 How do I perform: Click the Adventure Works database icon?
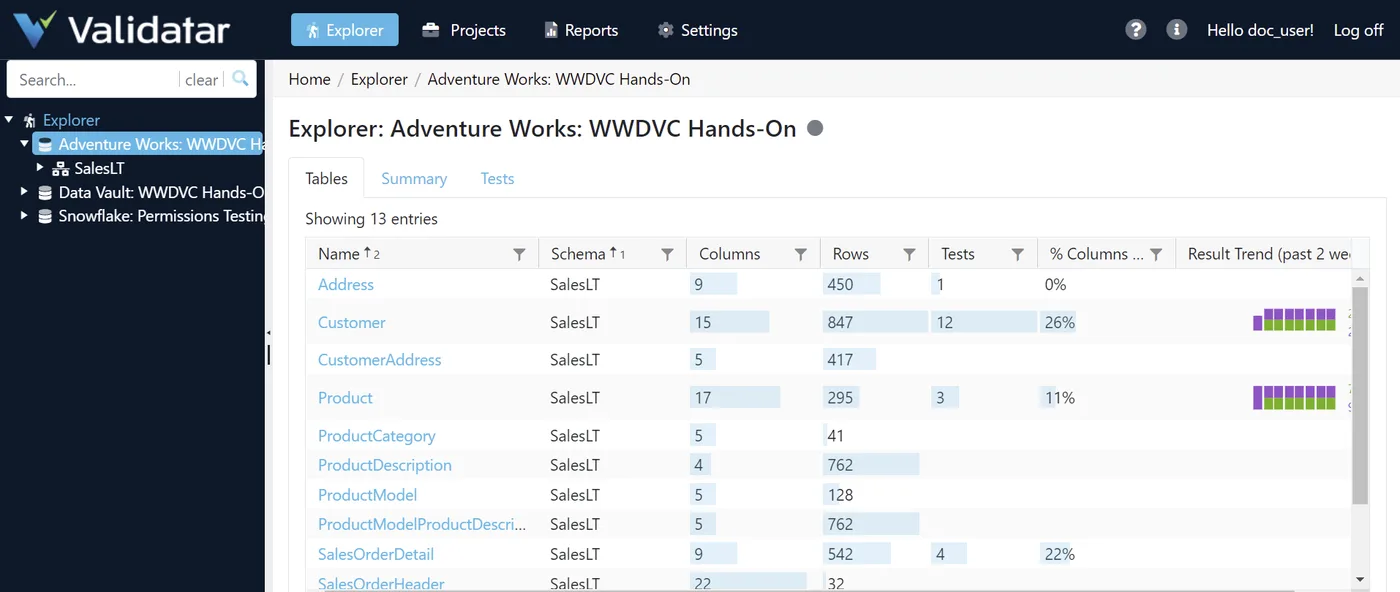tap(45, 144)
